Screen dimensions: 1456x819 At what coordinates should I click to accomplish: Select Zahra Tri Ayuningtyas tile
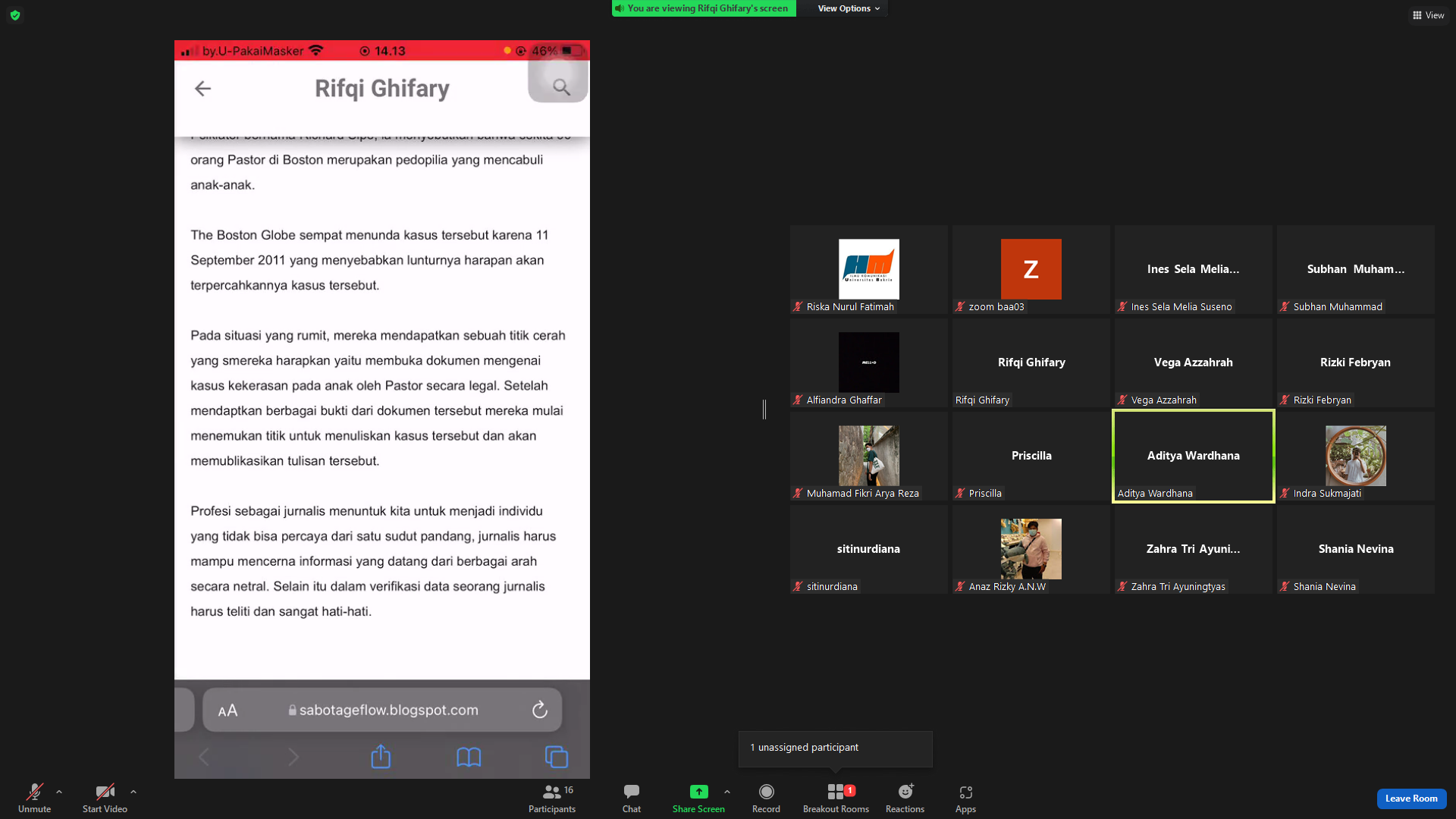[x=1193, y=549]
